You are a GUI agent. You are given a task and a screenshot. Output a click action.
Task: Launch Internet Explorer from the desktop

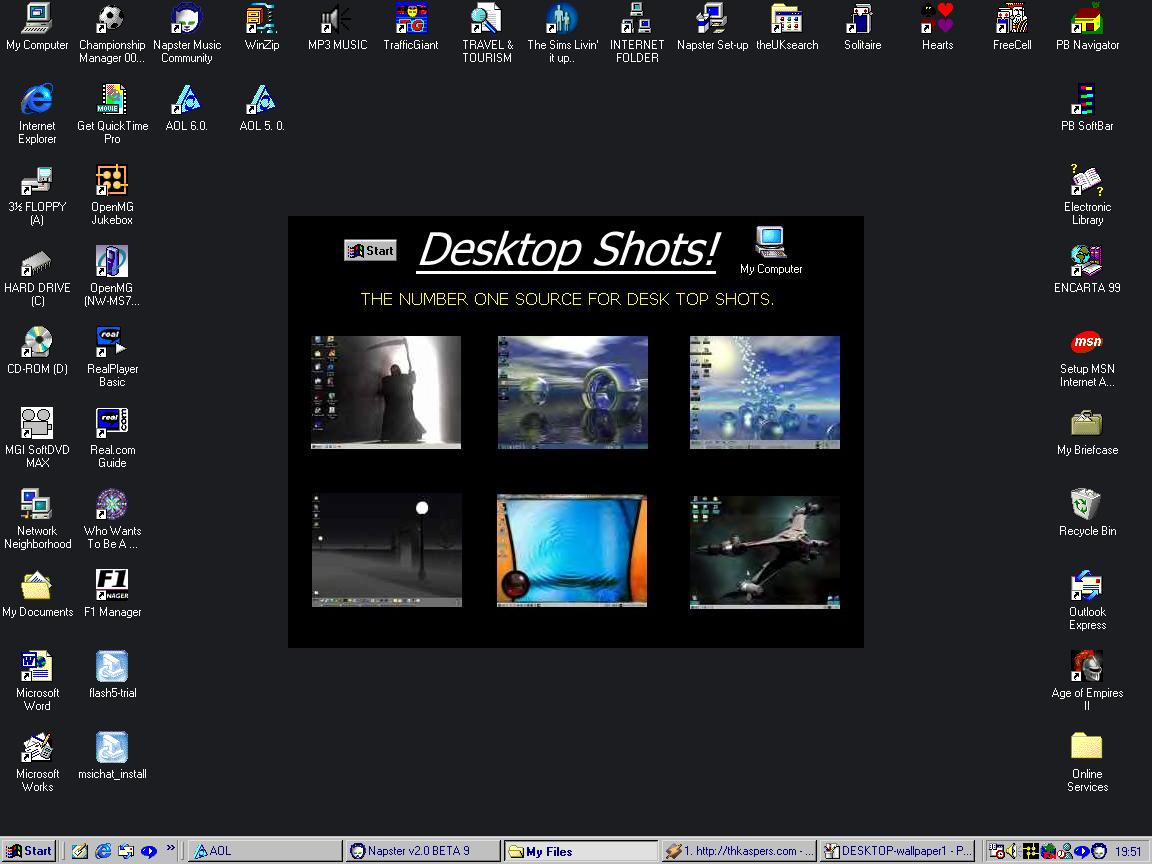click(37, 100)
